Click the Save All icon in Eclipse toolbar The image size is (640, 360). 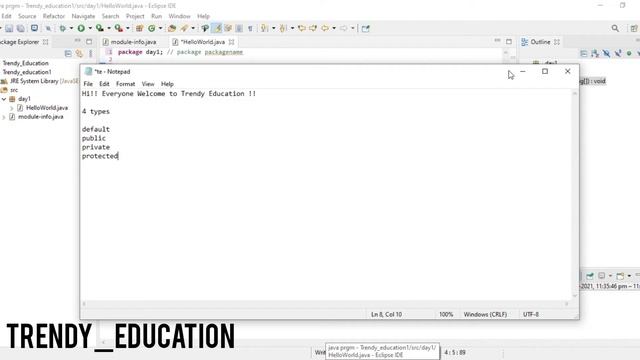(x=20, y=28)
